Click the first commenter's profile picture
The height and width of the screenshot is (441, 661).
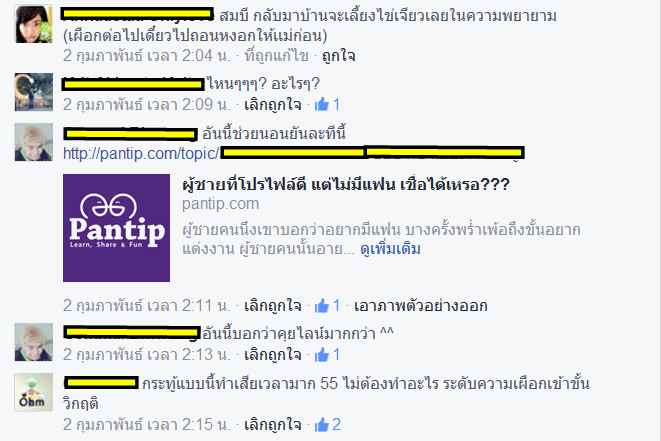pyautogui.click(x=34, y=24)
